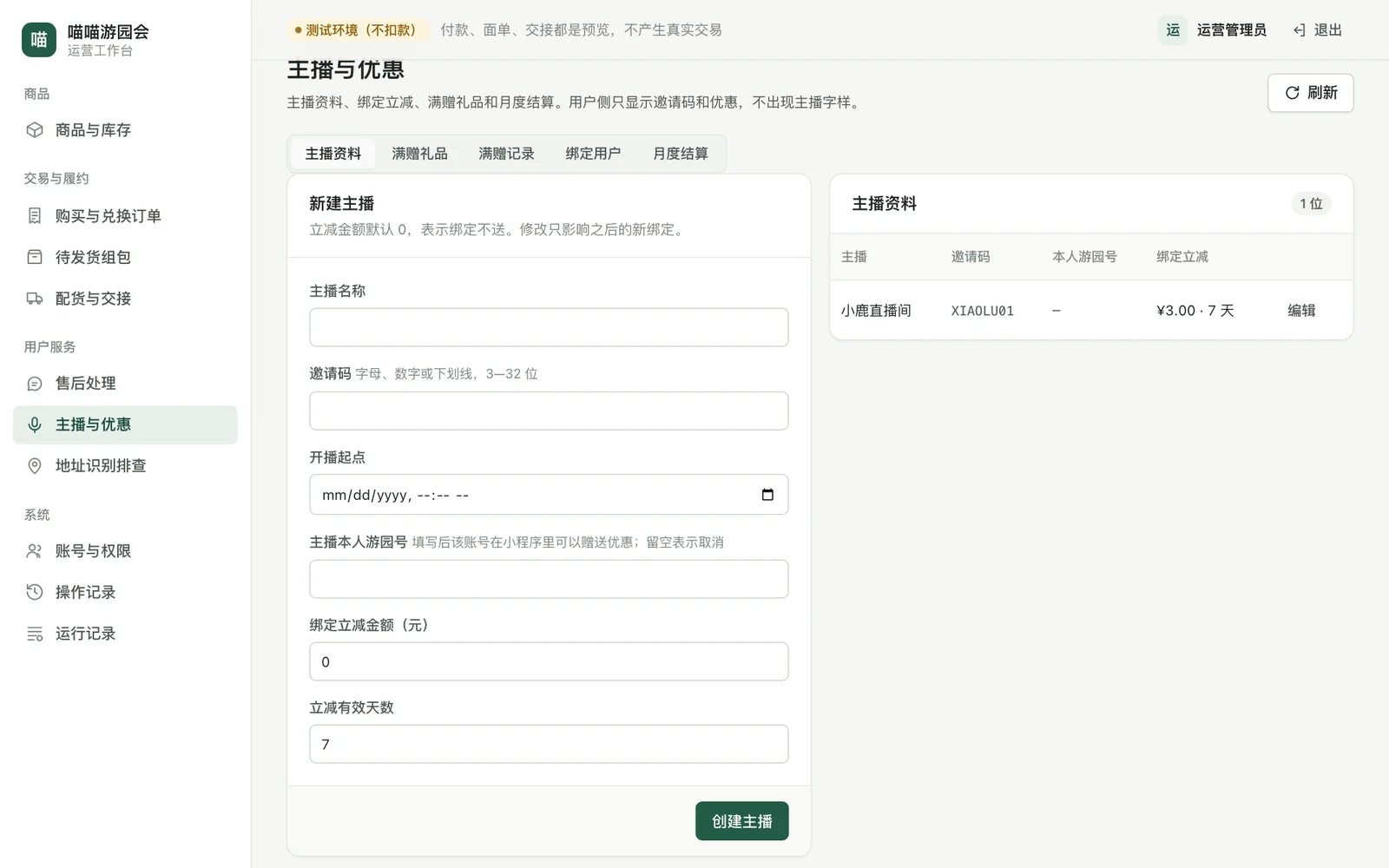The image size is (1389, 868).
Task: Switch to the 满赠记录 tab
Action: click(506, 154)
